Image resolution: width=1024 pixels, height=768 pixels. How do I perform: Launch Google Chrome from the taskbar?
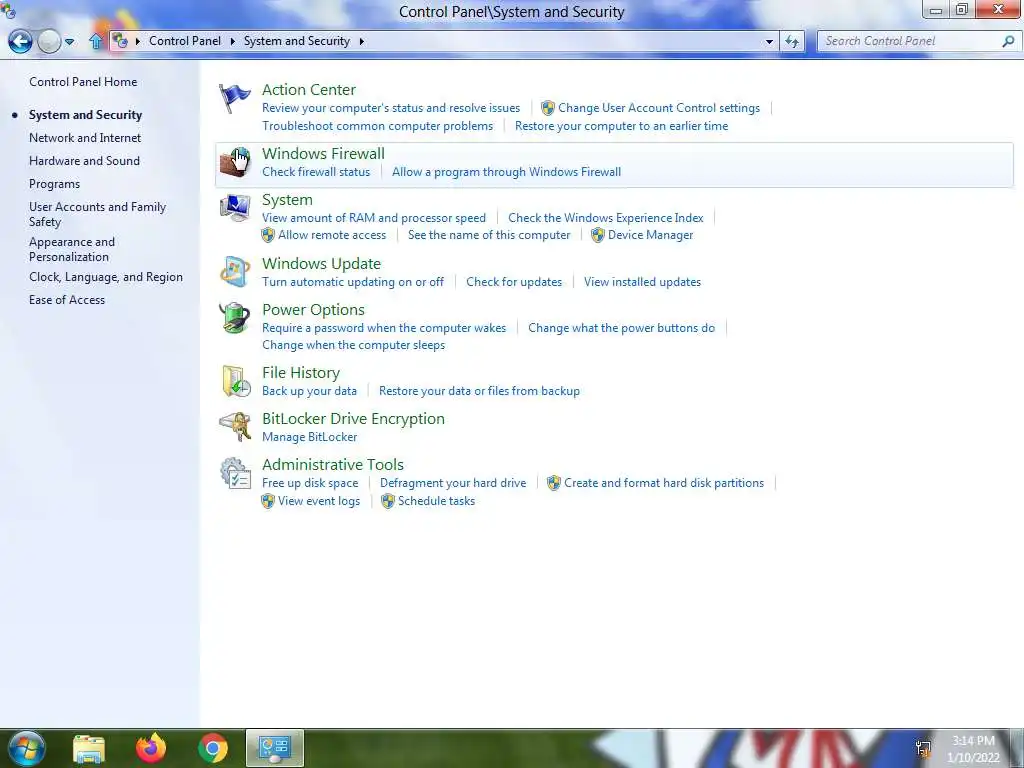213,748
